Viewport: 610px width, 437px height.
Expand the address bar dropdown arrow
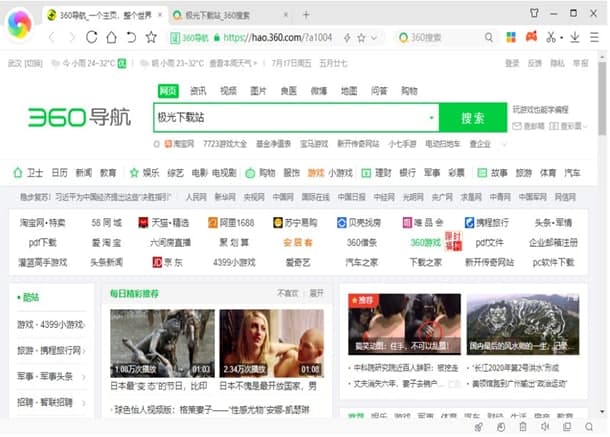(375, 37)
